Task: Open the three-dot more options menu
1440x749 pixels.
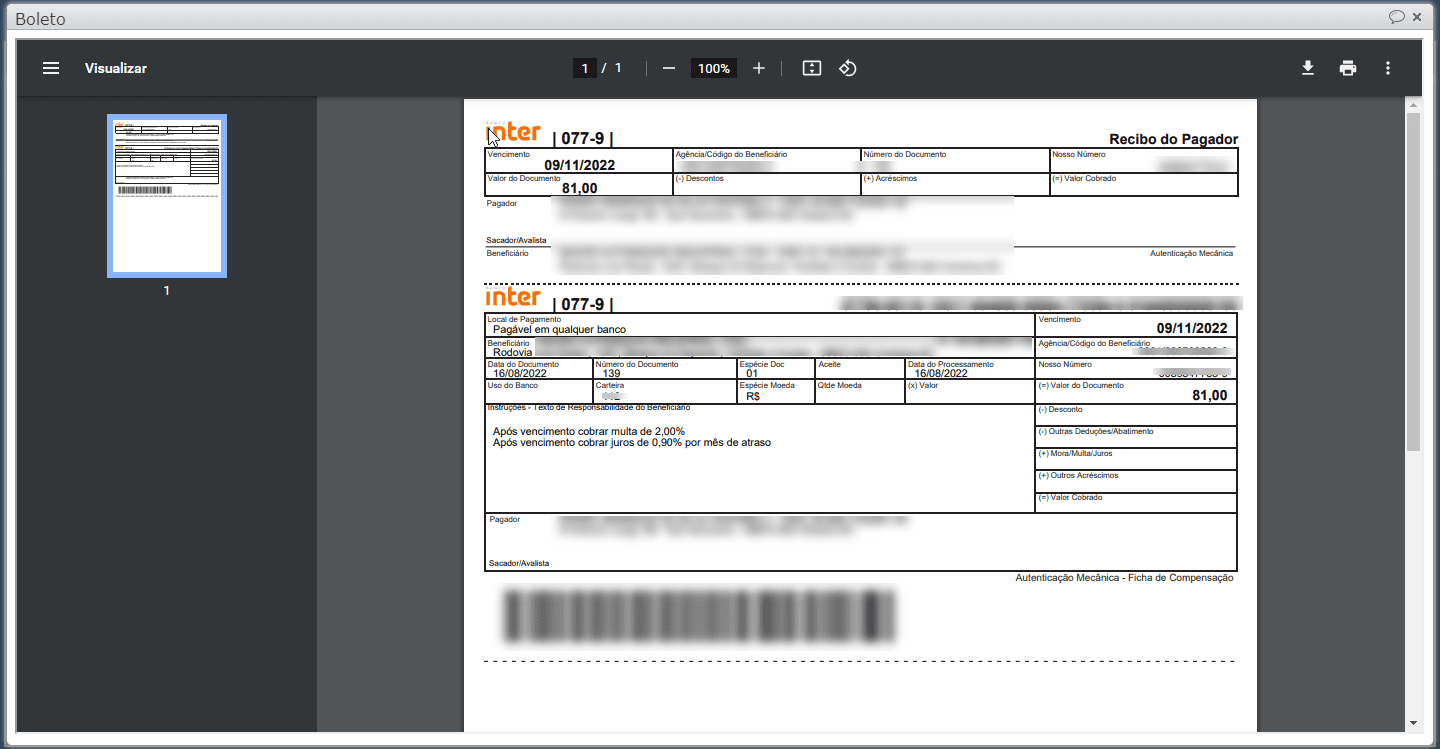Action: (x=1388, y=68)
